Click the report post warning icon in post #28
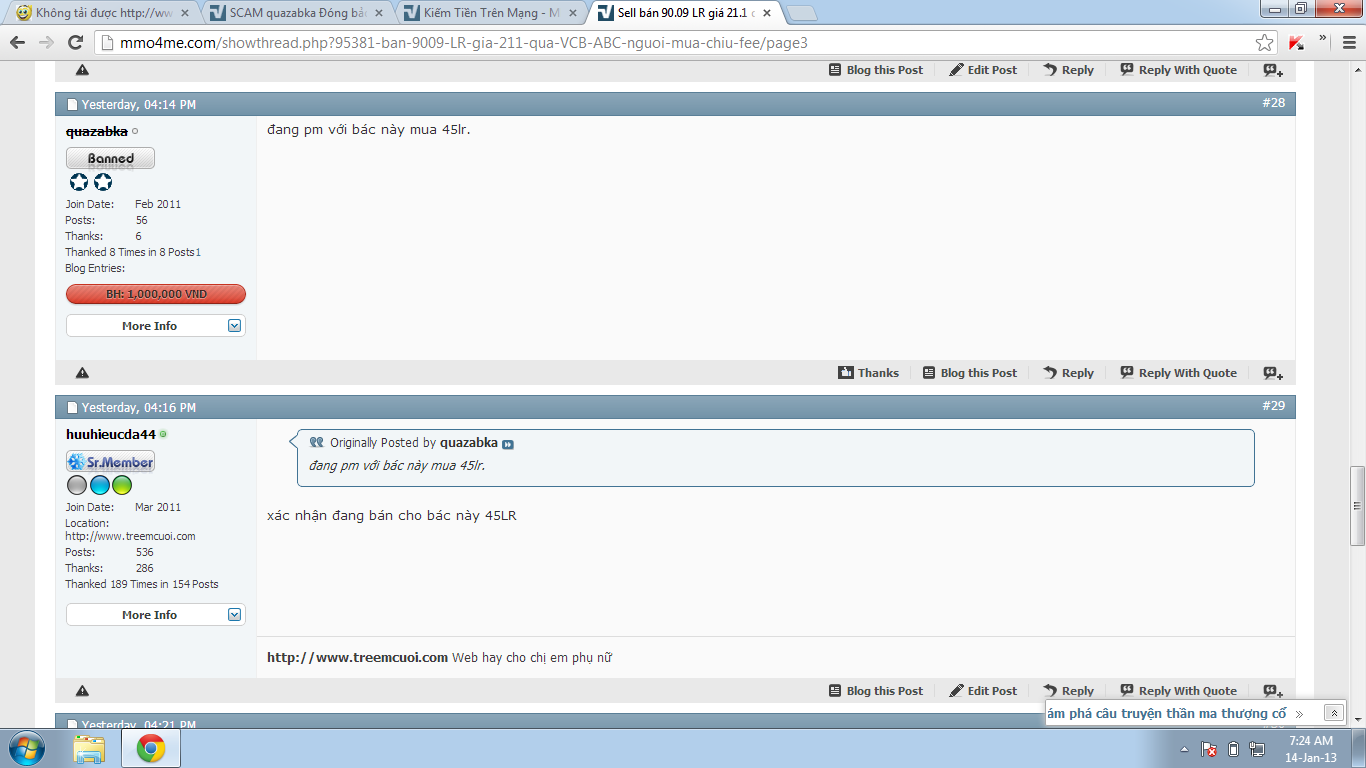The image size is (1366, 768). 82,373
